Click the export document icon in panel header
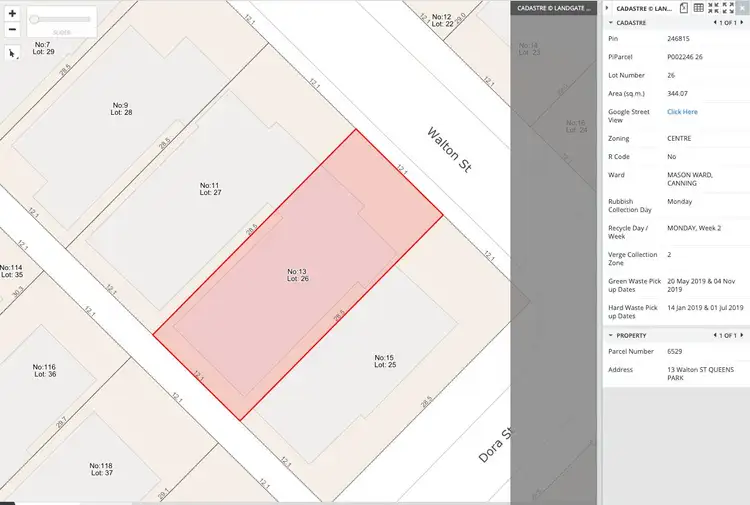The width and height of the screenshot is (750, 505). pyautogui.click(x=683, y=8)
